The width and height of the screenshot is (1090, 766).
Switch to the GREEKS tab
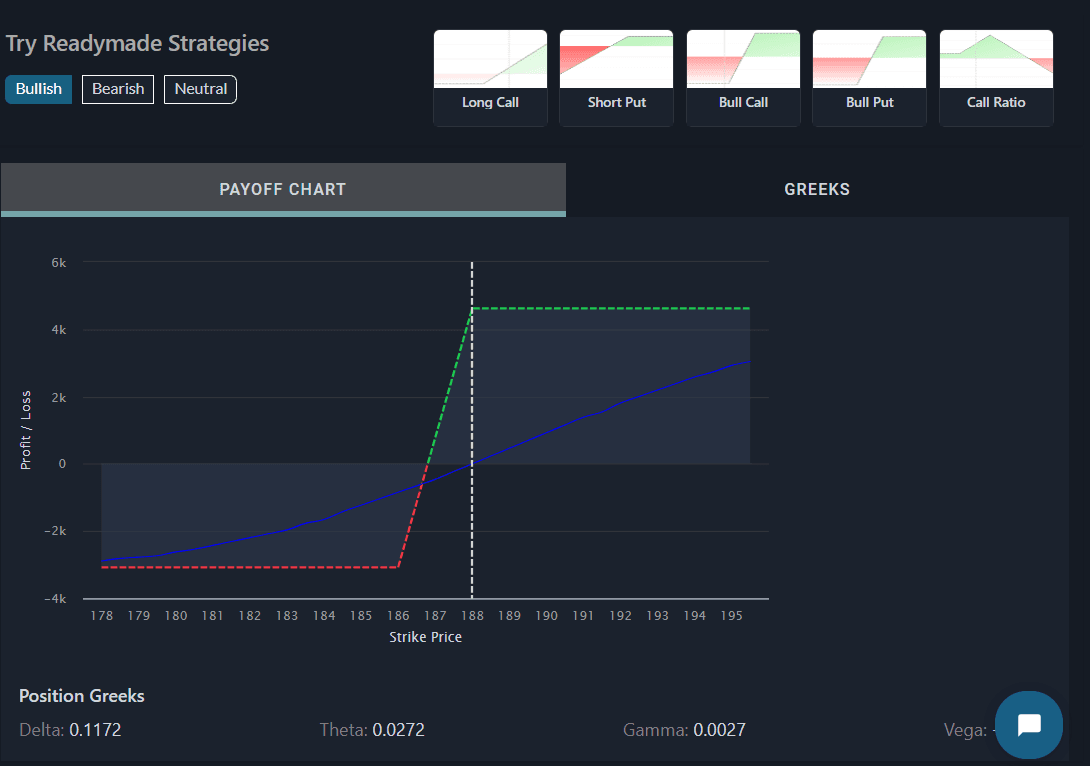tap(817, 189)
